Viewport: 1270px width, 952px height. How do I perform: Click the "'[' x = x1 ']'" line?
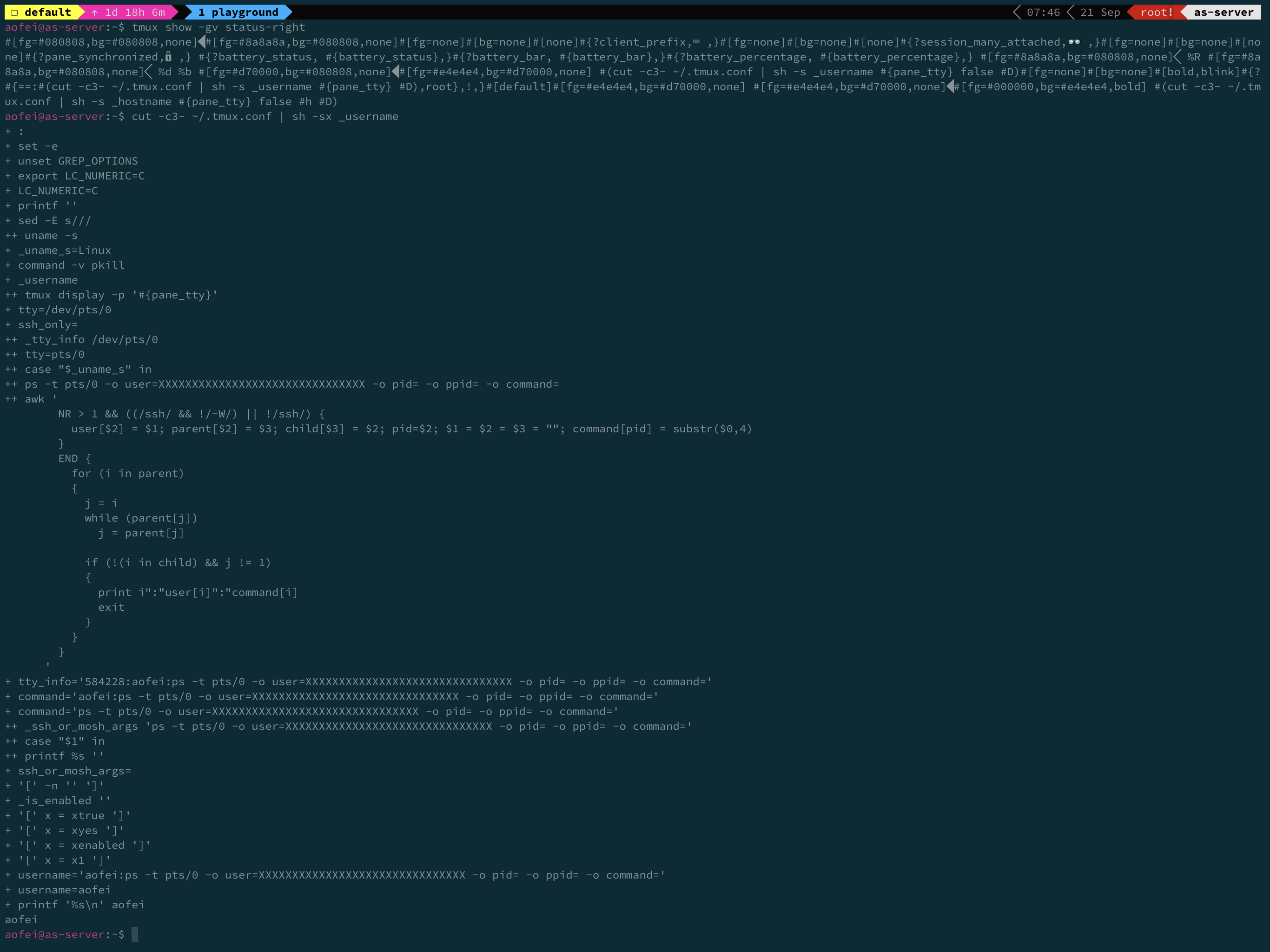[x=58, y=861]
